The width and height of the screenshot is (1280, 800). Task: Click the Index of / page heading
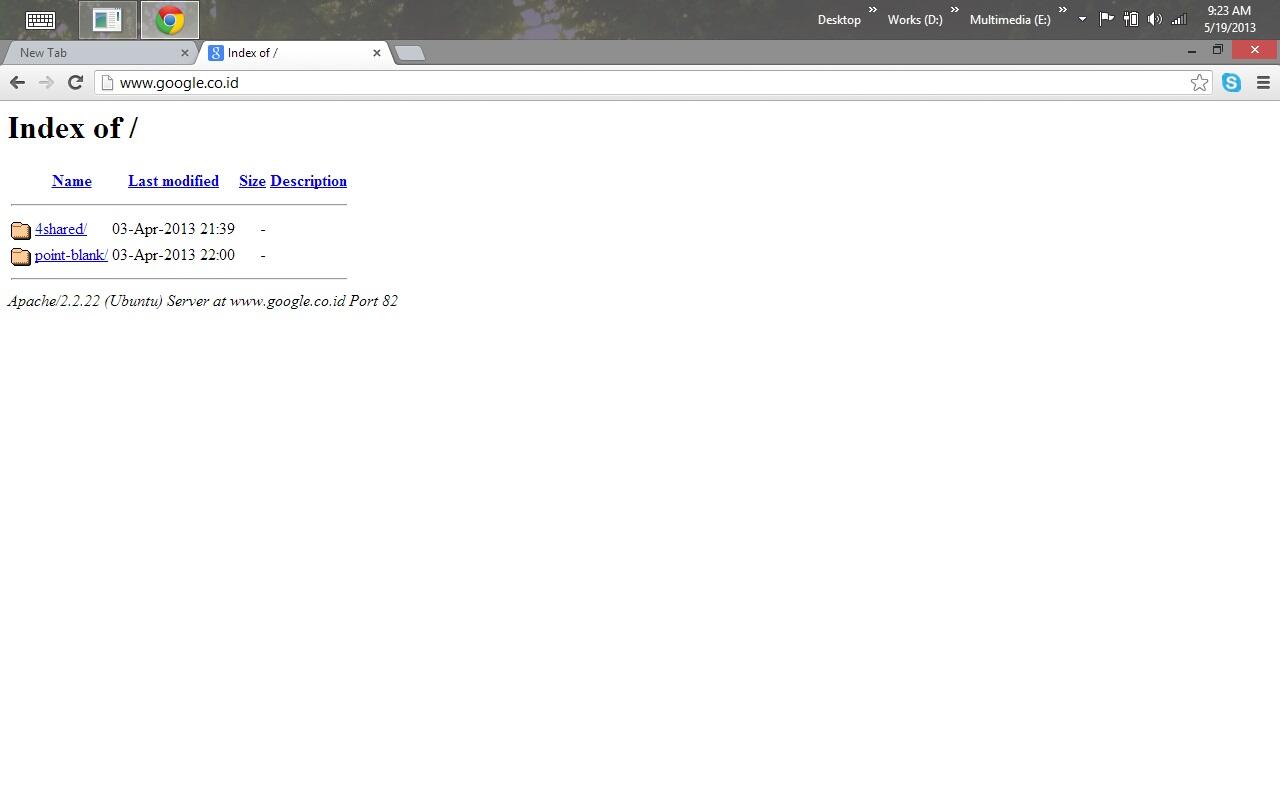(73, 128)
